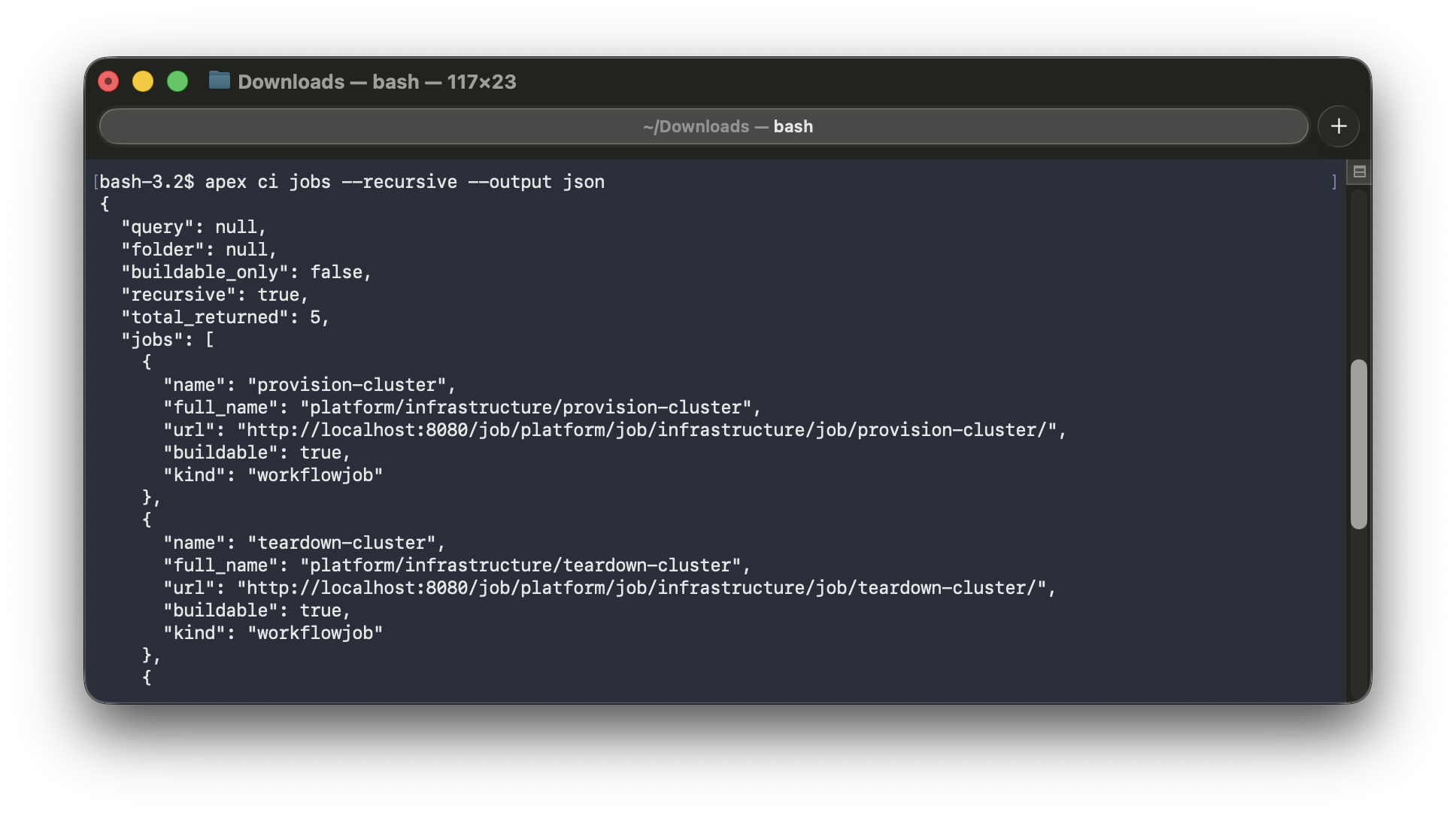This screenshot has height=815, width=1456.
Task: Click the line '"jobs": ['
Action: [x=167, y=340]
